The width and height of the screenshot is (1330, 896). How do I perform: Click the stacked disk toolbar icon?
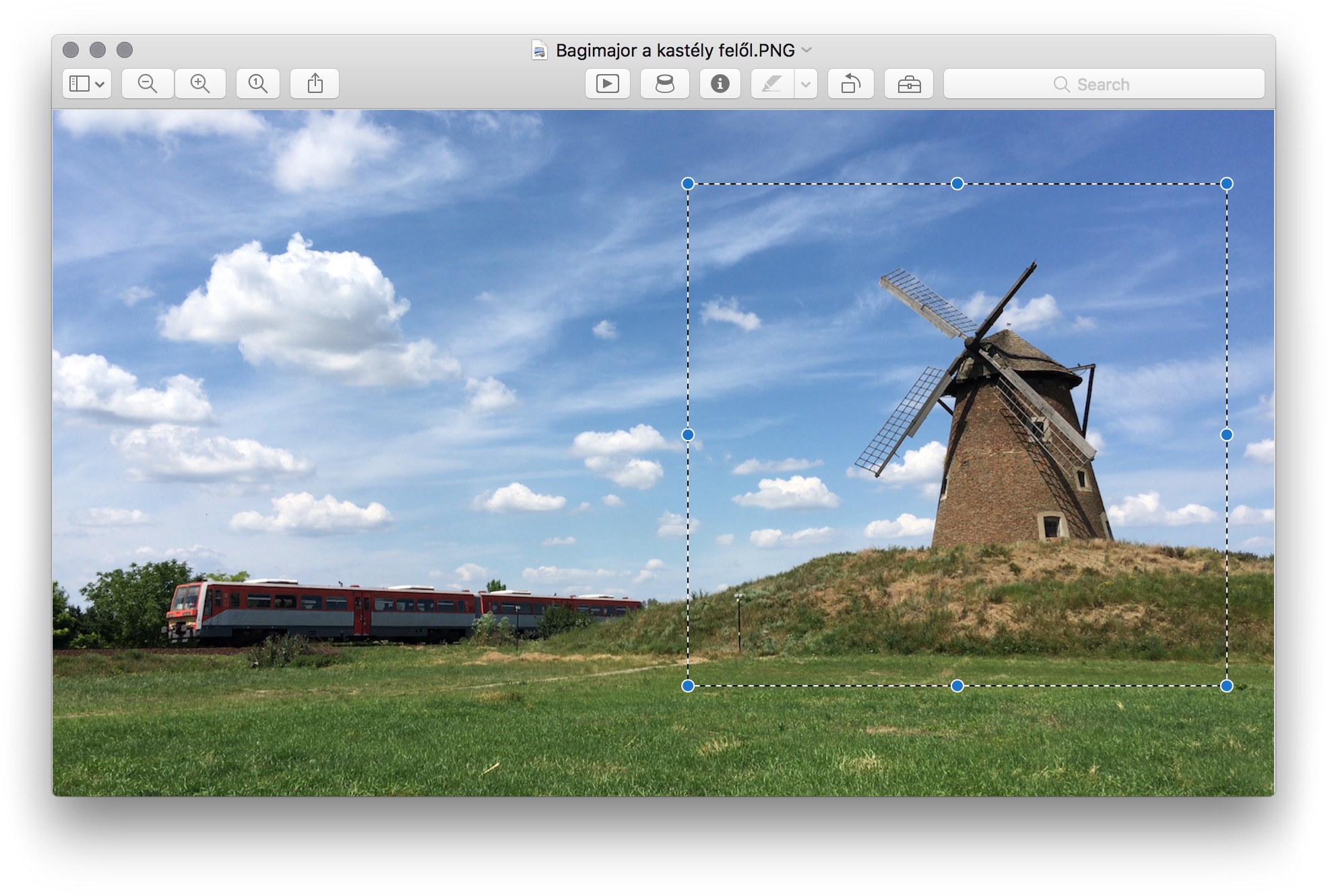(x=665, y=84)
